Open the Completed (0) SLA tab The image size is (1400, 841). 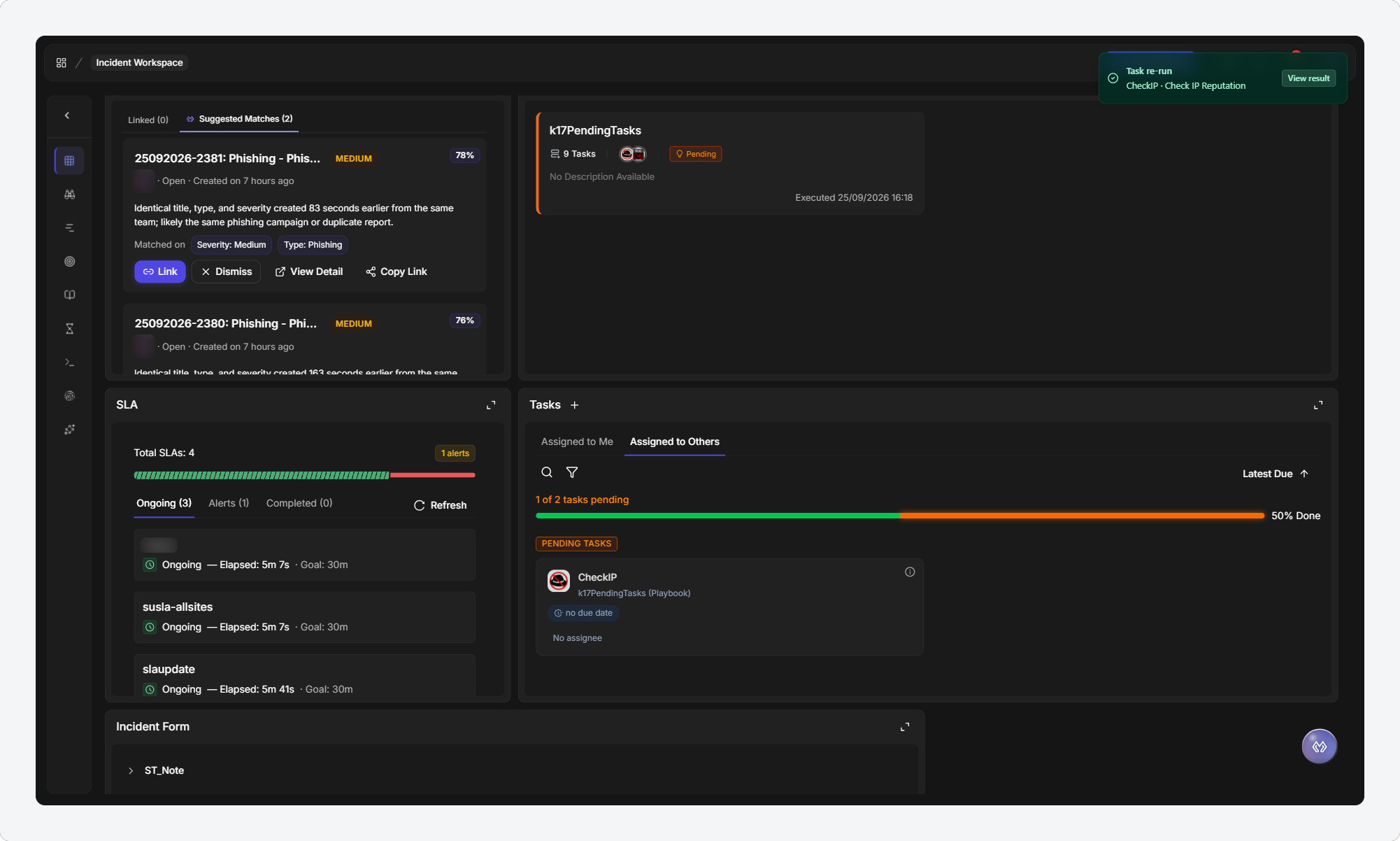(299, 503)
